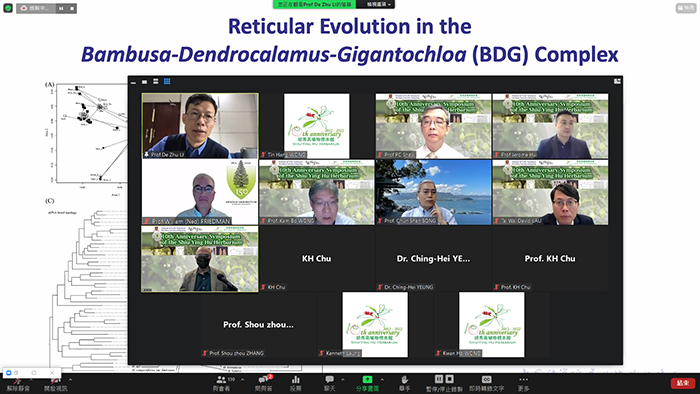Expand arrow next to Participants button
The image size is (700, 394).
pyautogui.click(x=242, y=380)
